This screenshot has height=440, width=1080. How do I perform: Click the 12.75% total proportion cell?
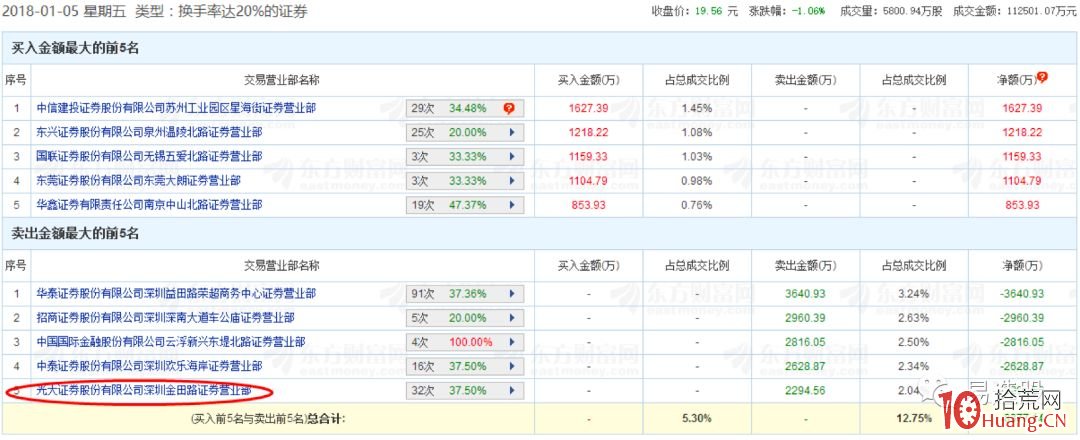coord(914,418)
